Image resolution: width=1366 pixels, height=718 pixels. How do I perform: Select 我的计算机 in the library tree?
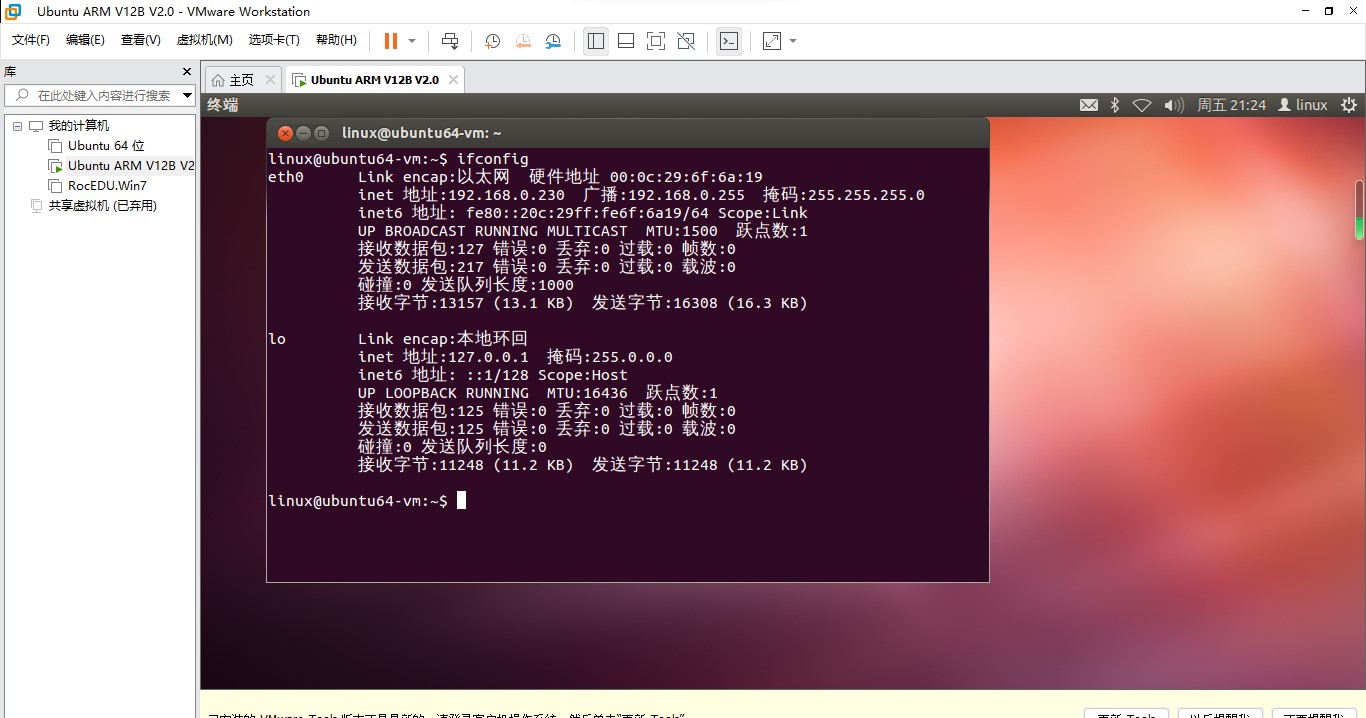pyautogui.click(x=79, y=126)
